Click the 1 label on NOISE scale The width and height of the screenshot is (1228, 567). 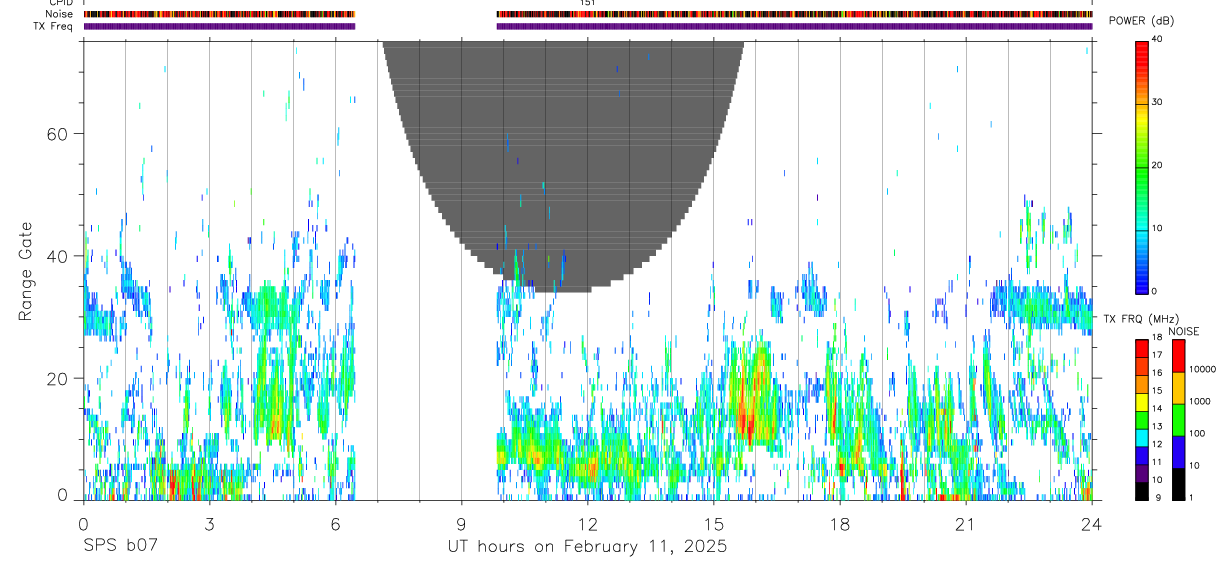tap(1191, 497)
